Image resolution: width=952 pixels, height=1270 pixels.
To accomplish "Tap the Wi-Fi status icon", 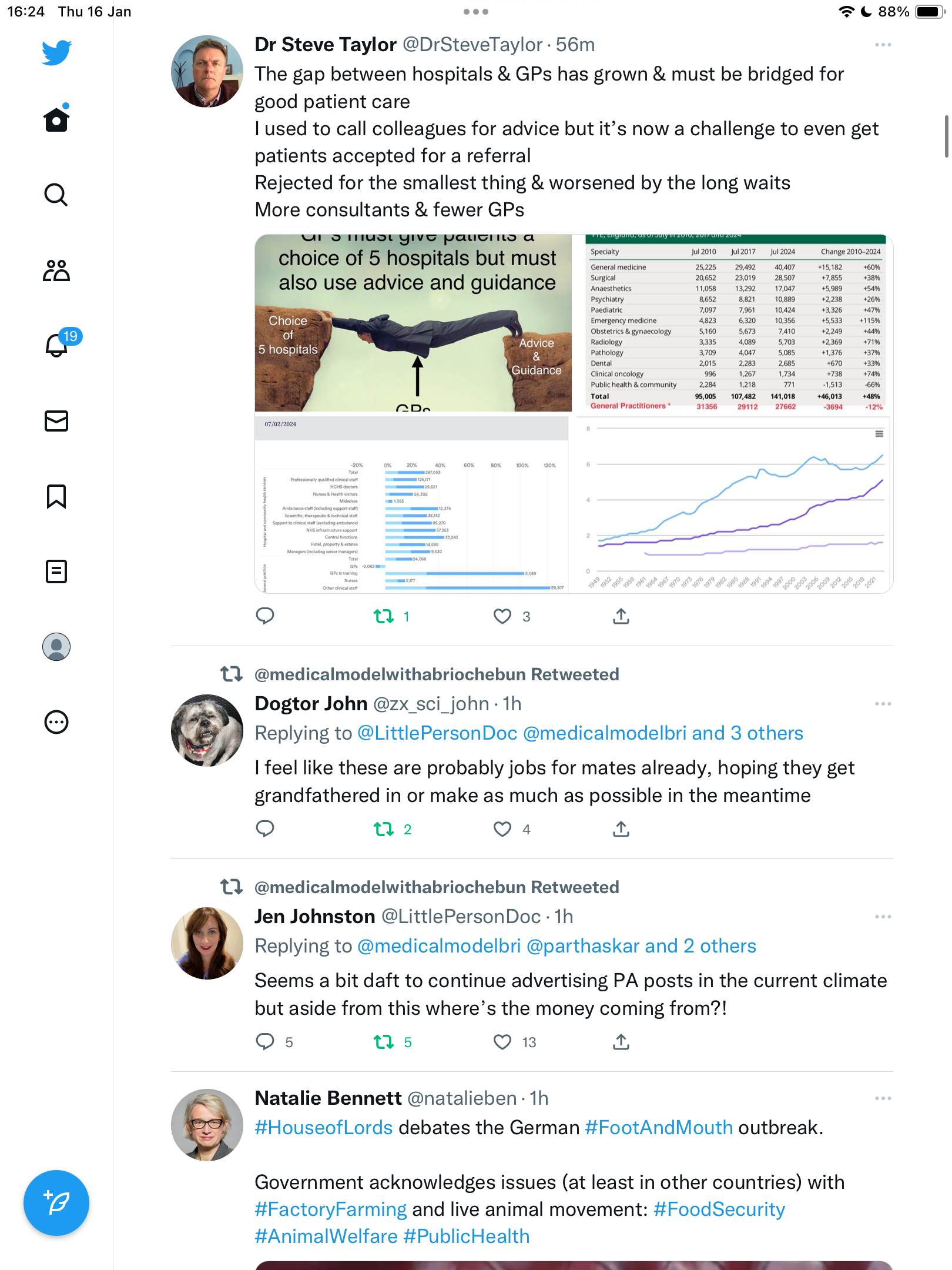I will pyautogui.click(x=846, y=12).
